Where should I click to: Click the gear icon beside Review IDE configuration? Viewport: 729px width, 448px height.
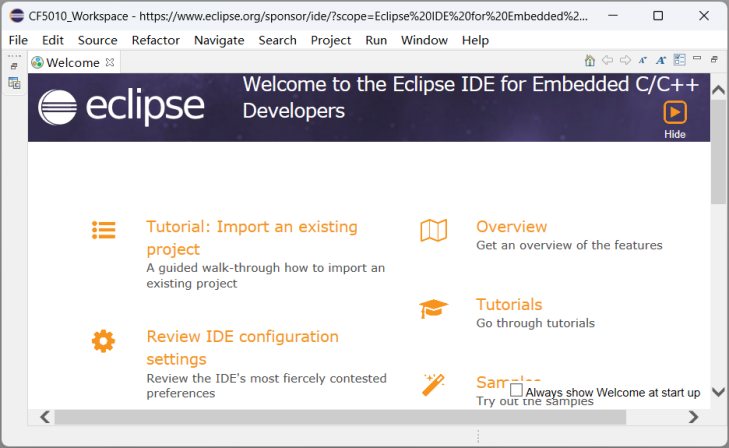[x=103, y=341]
